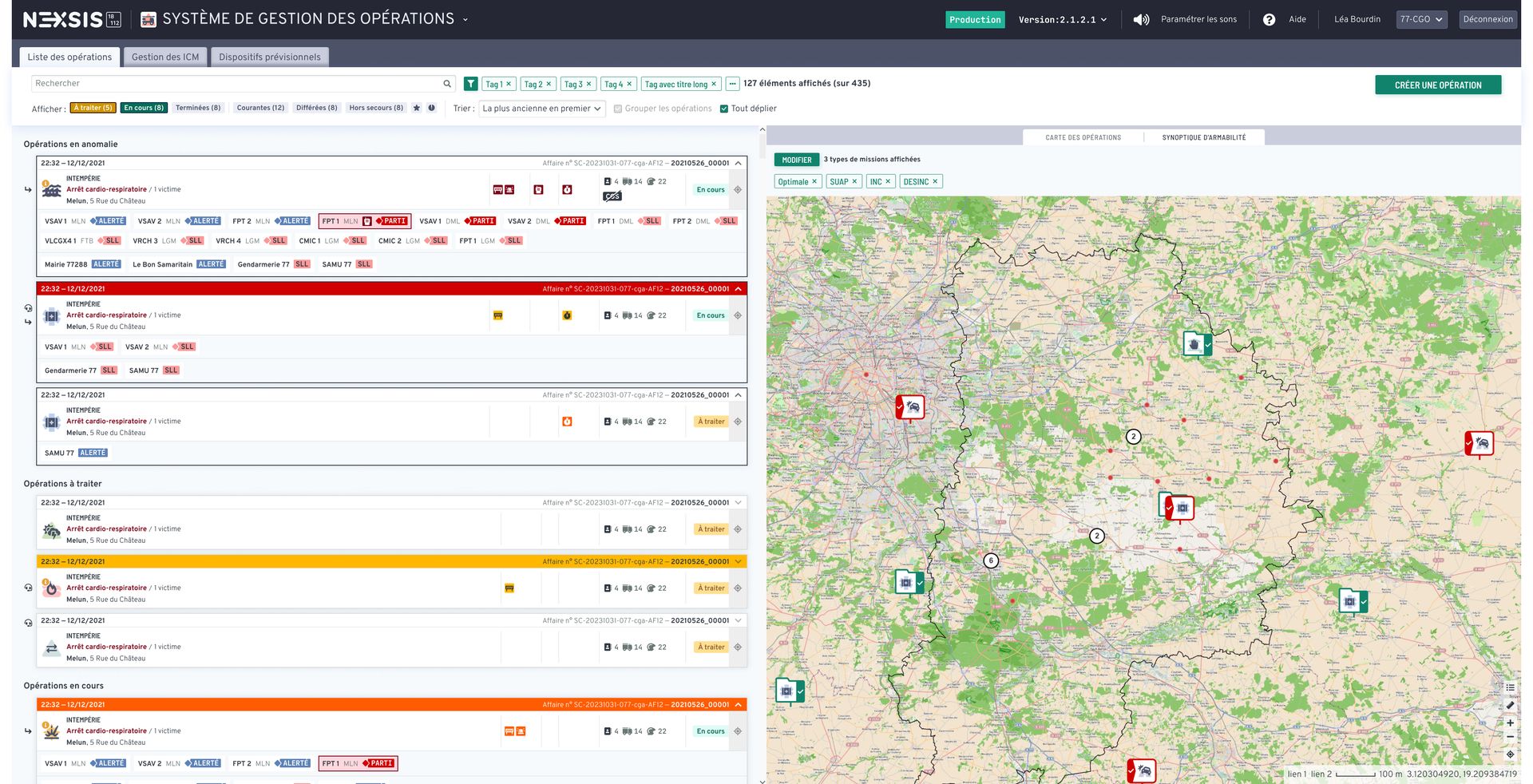Click the Modifier button above the map
Viewport: 1533px width, 784px height.
[796, 160]
